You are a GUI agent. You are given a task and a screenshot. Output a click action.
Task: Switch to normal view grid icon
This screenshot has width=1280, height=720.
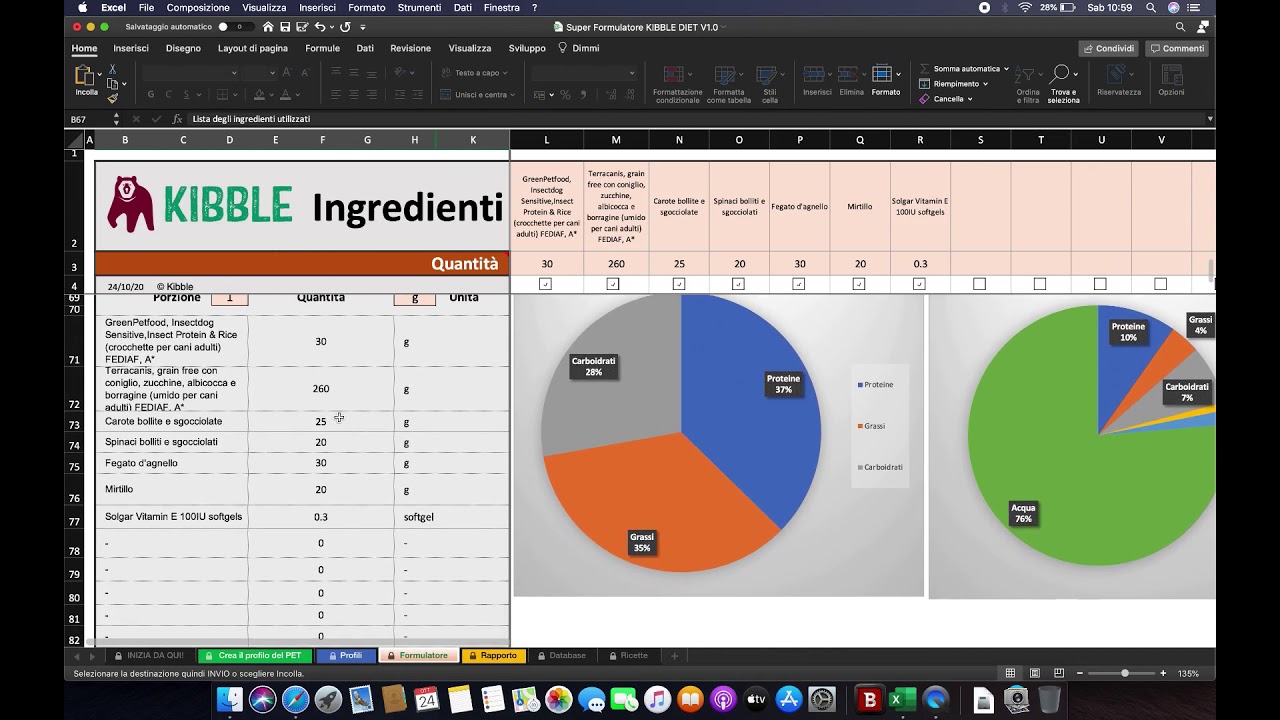[1010, 673]
